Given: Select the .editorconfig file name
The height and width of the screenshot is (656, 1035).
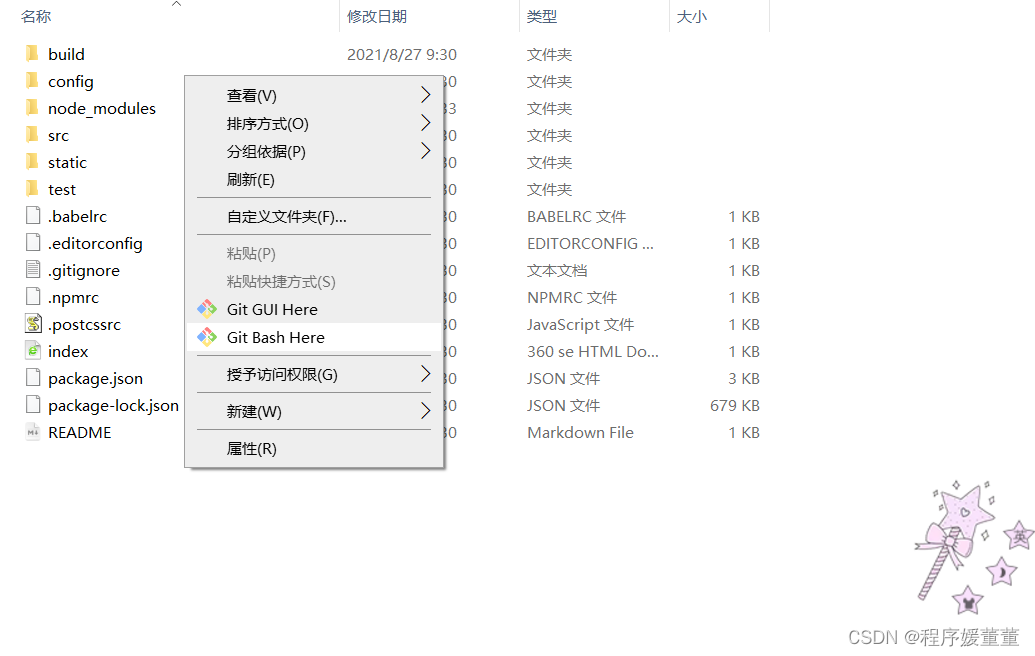Looking at the screenshot, I should click(95, 244).
